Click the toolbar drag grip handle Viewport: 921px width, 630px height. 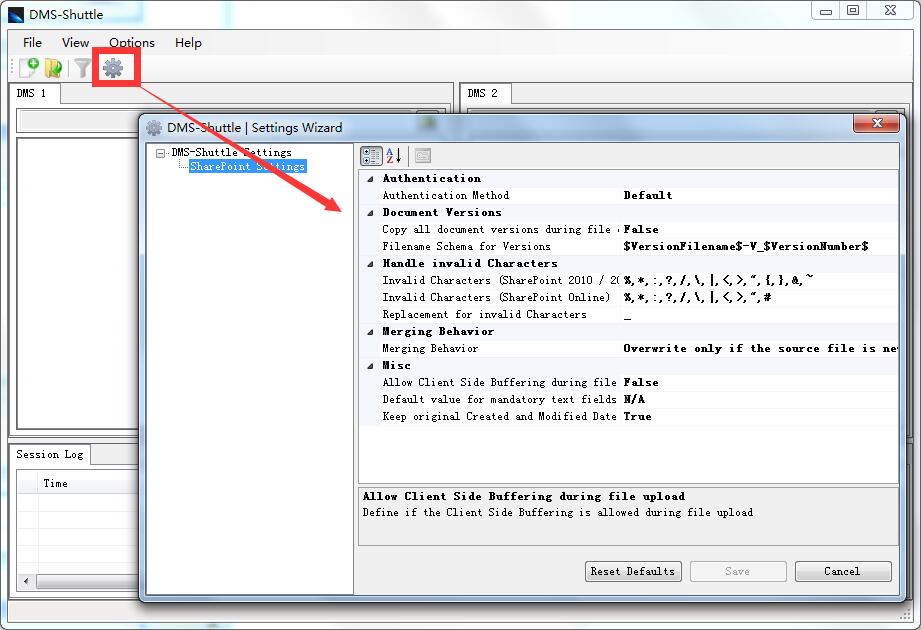point(12,68)
